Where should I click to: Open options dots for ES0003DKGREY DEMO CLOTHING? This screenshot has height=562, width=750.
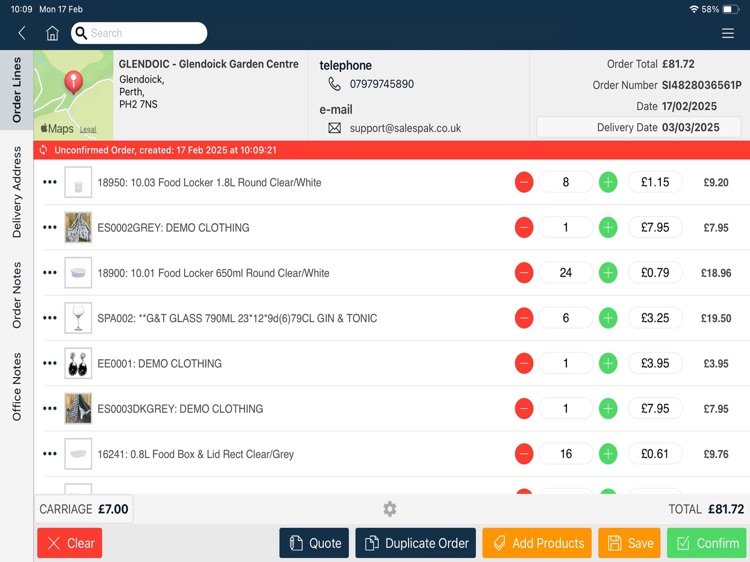point(50,408)
